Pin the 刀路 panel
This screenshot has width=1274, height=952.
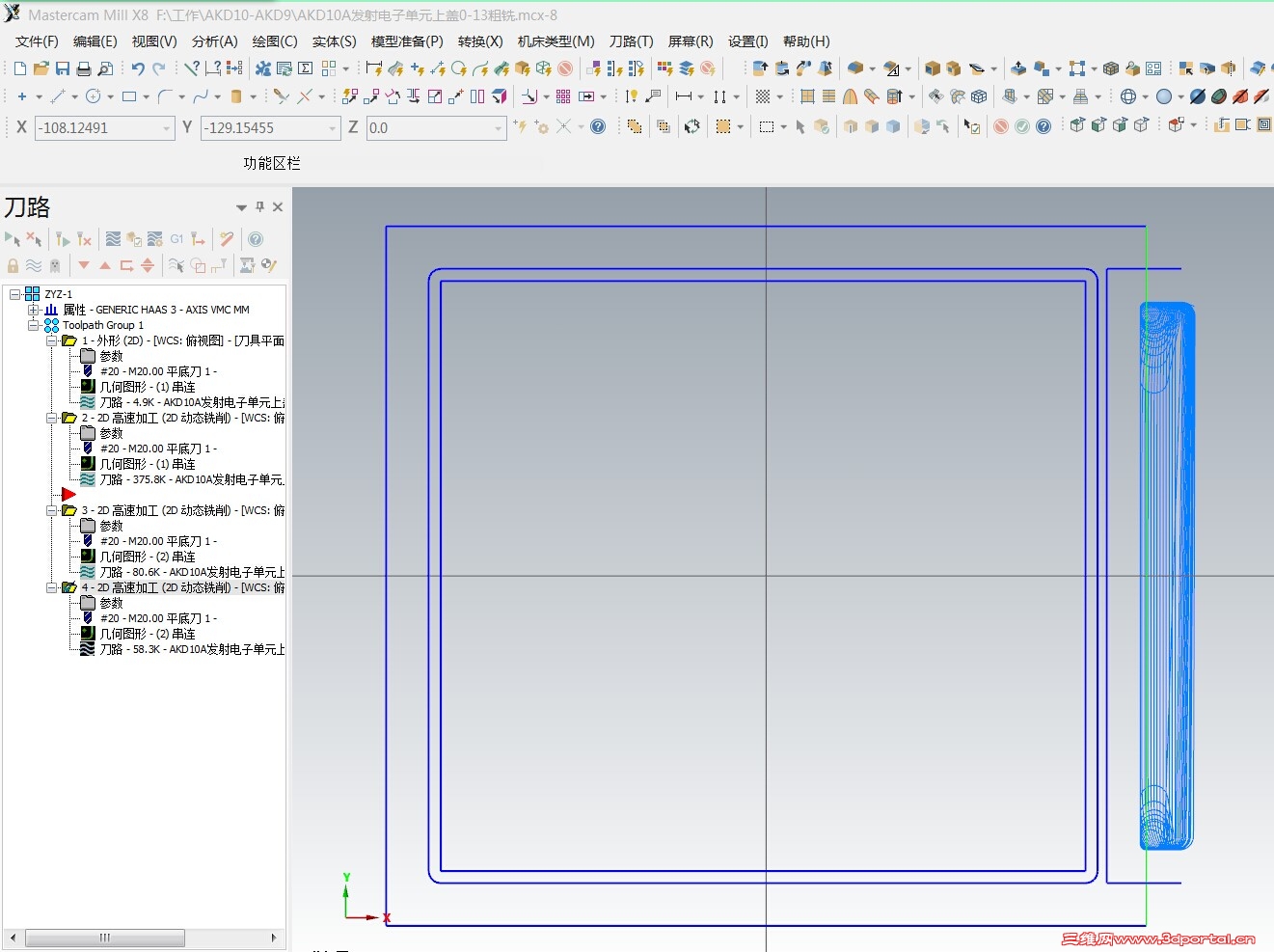pyautogui.click(x=259, y=206)
